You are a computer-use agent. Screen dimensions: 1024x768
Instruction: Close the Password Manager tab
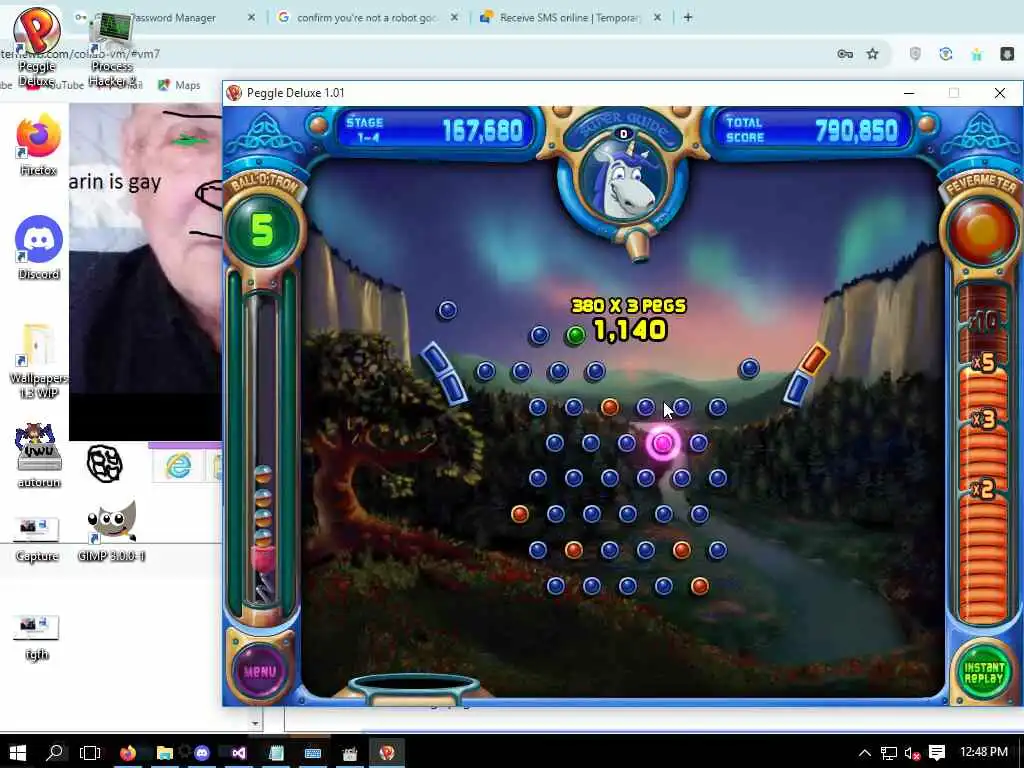(251, 18)
